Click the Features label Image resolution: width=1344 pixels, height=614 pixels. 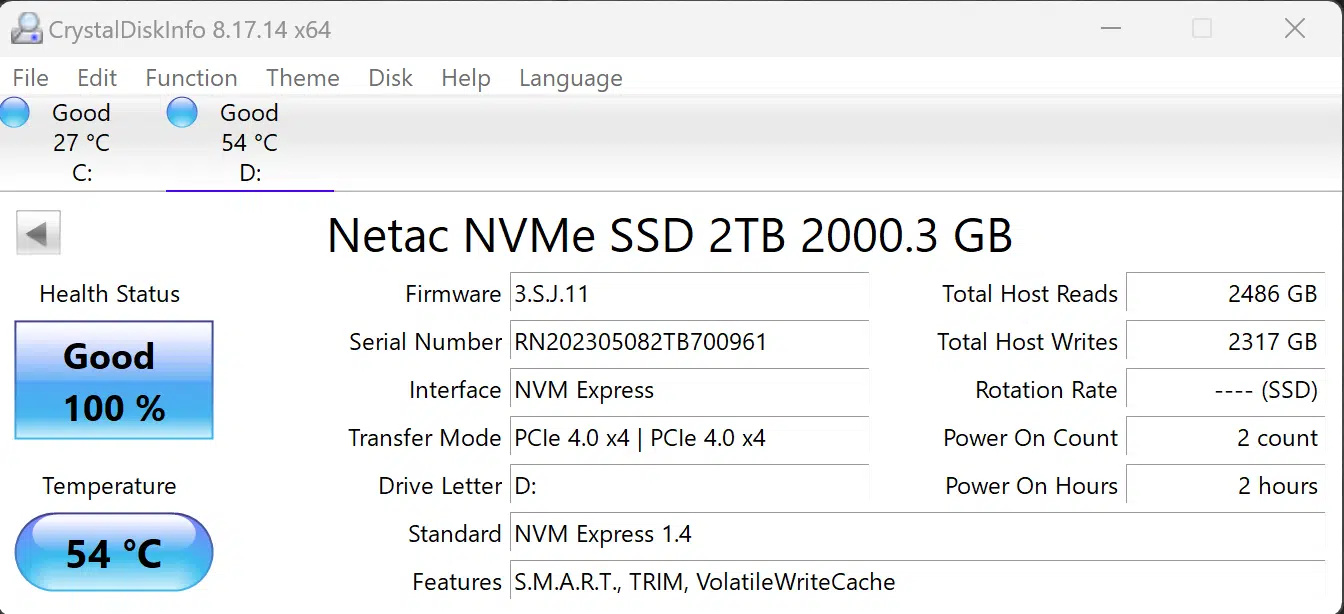coord(457,582)
